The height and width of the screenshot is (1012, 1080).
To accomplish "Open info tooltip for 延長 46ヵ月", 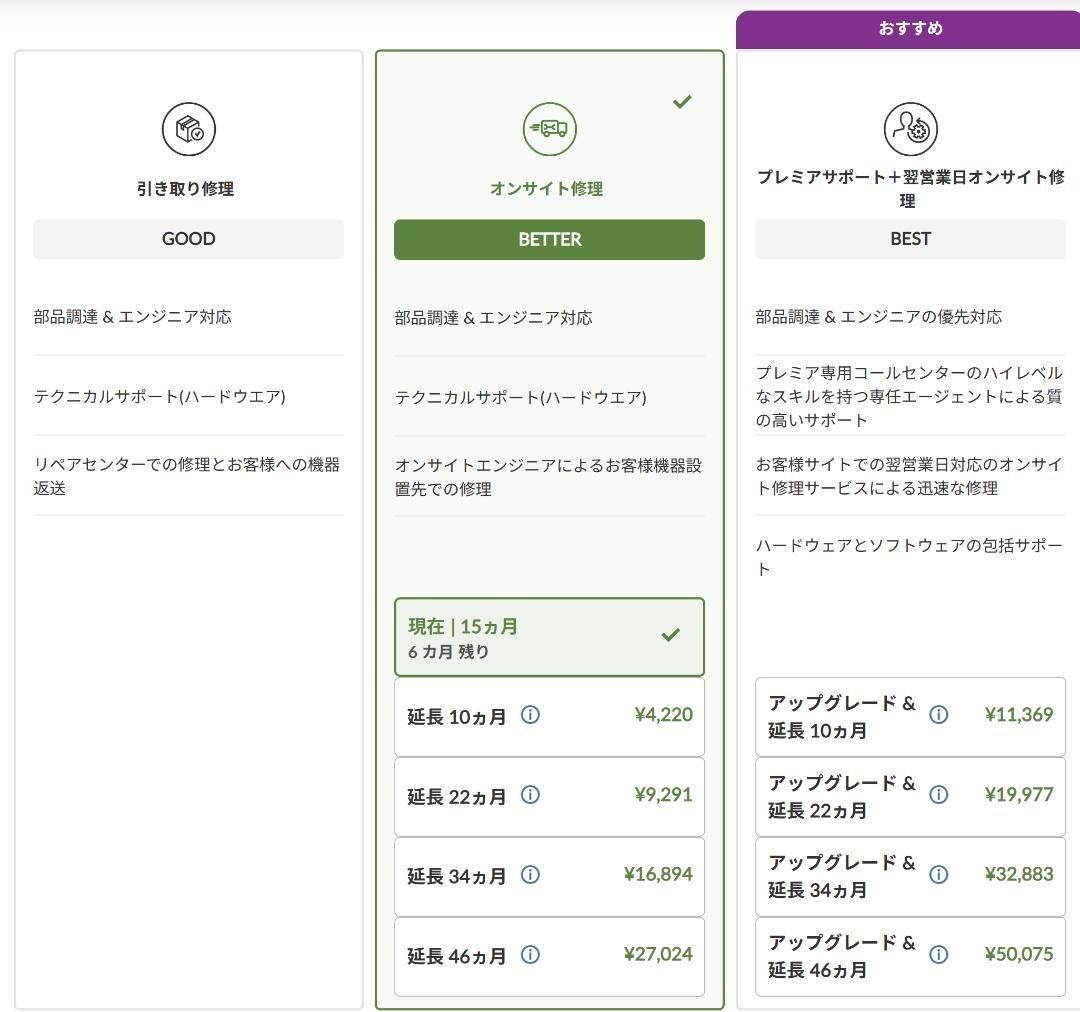I will tap(530, 956).
